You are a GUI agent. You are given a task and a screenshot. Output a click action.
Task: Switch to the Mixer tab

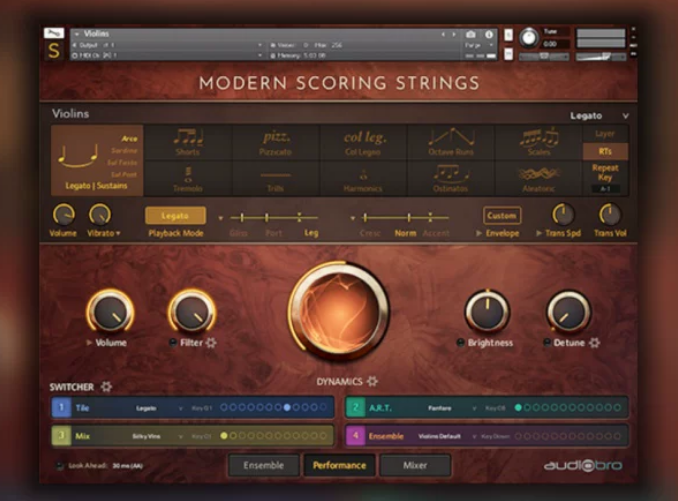pos(415,466)
